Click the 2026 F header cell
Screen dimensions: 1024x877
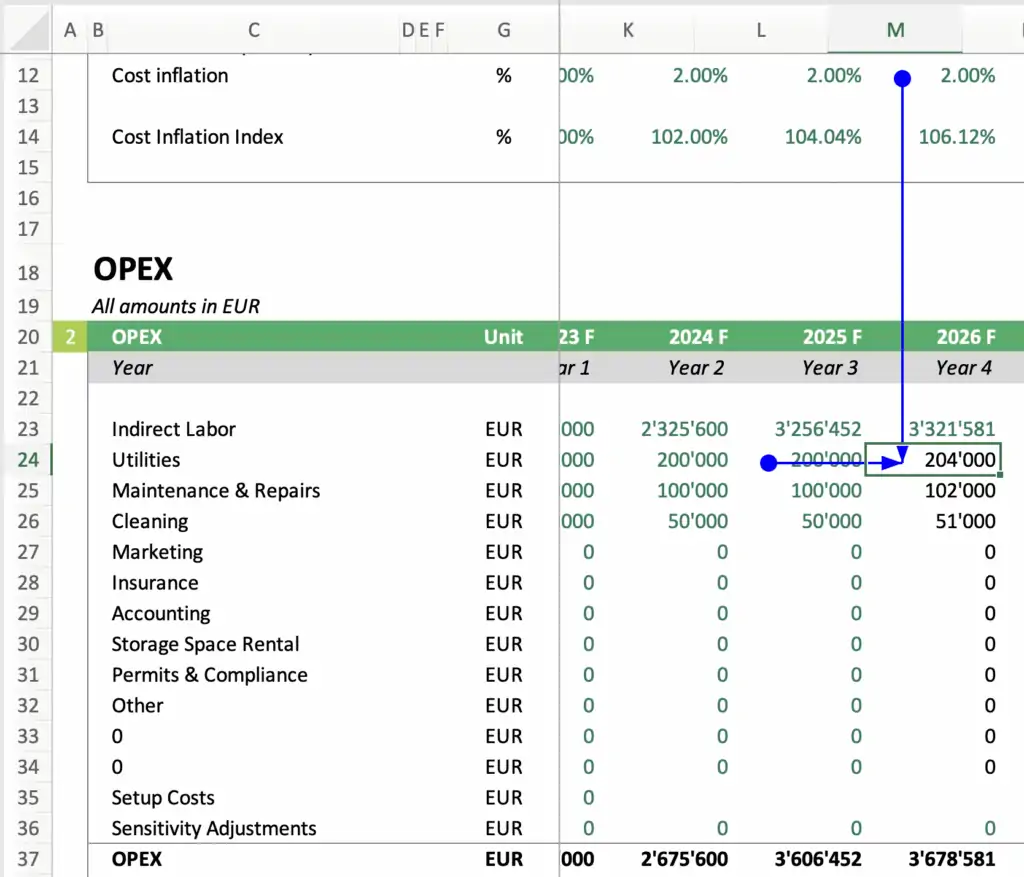966,337
